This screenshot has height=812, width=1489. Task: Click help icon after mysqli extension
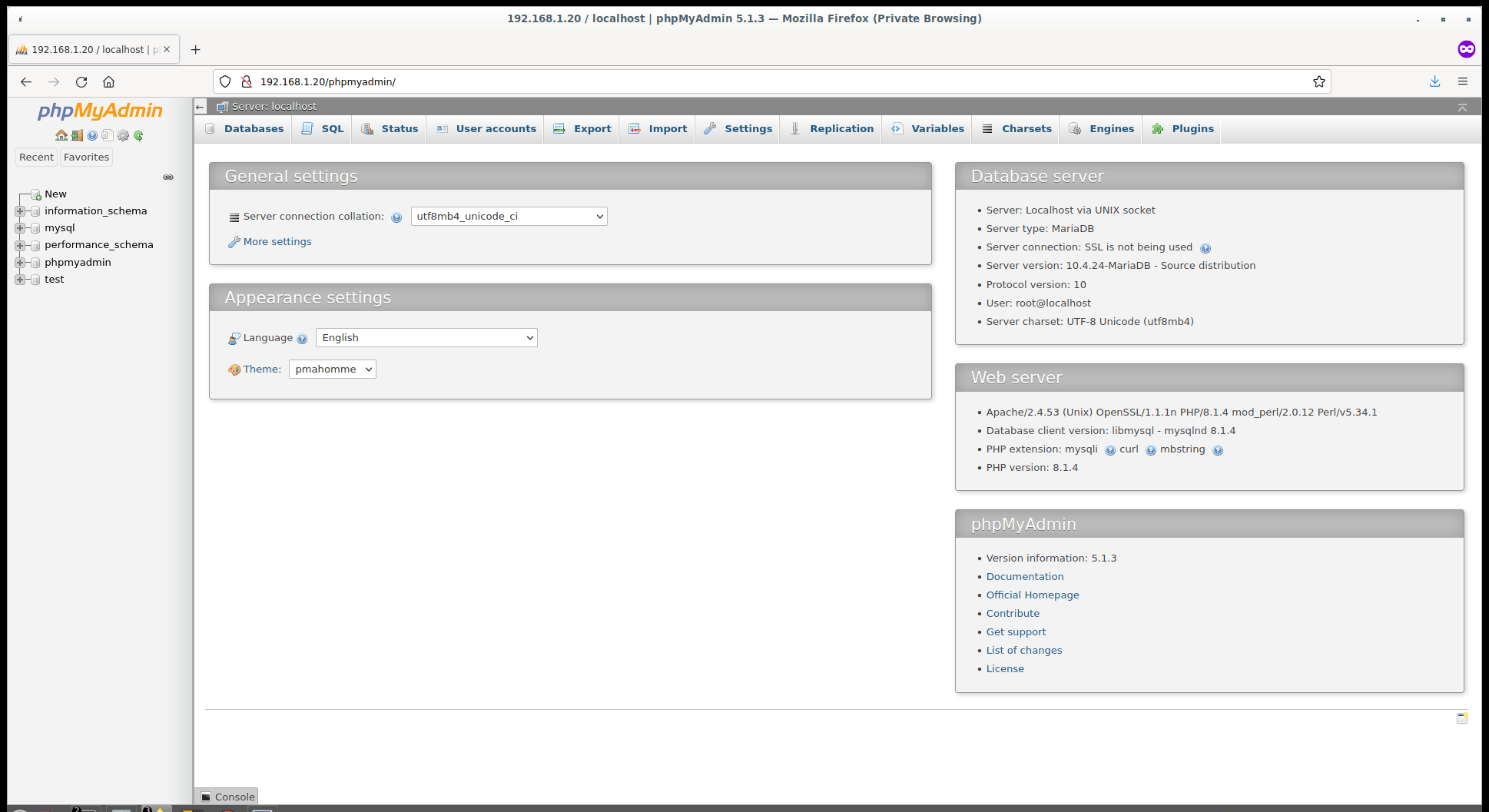click(x=1110, y=451)
